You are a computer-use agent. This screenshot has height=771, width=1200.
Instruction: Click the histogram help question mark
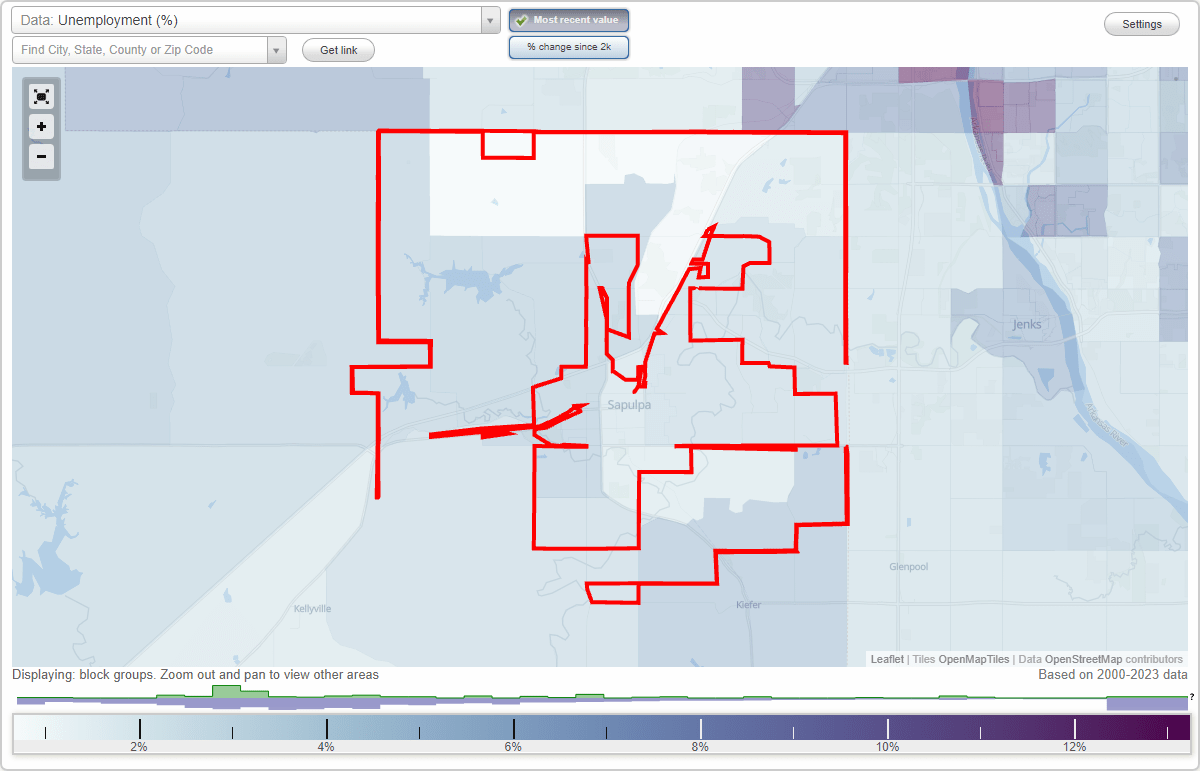(x=1191, y=696)
